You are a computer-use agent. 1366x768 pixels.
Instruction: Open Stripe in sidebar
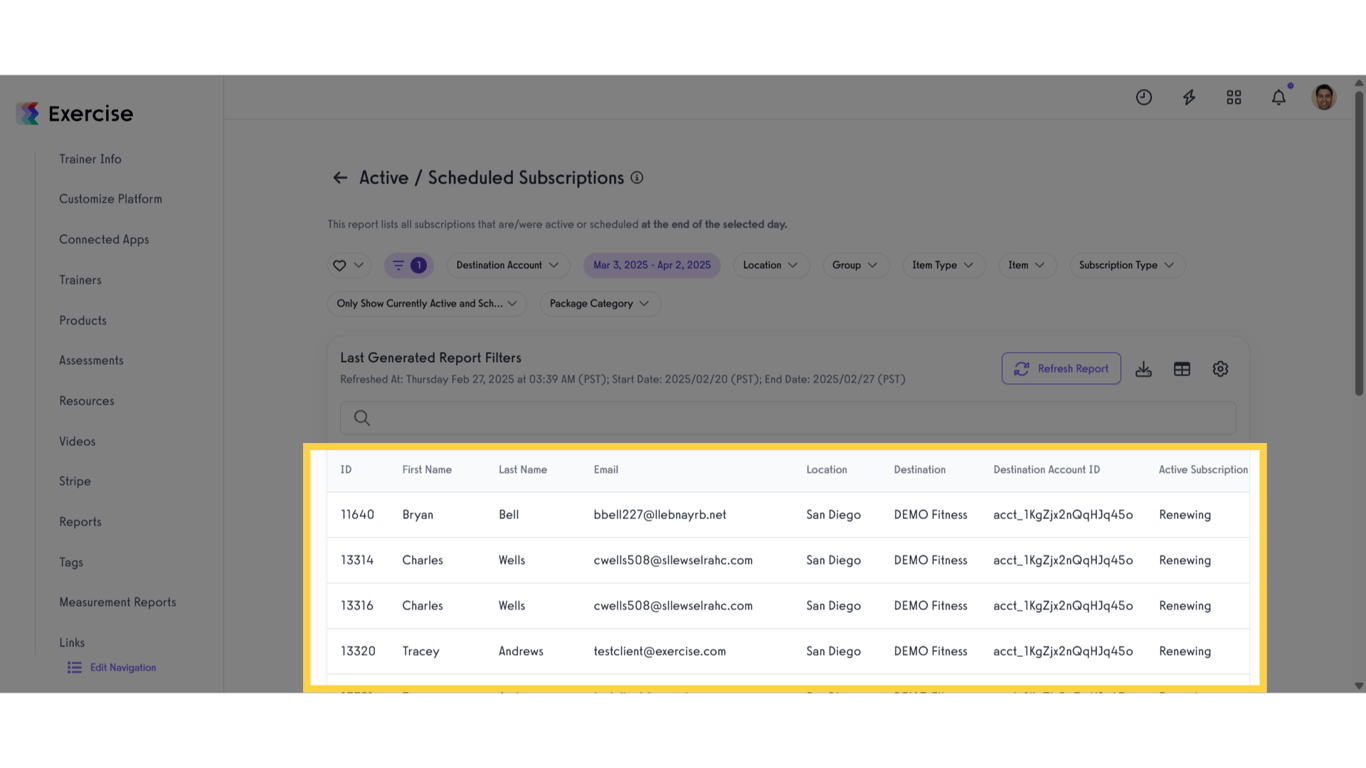pos(75,481)
